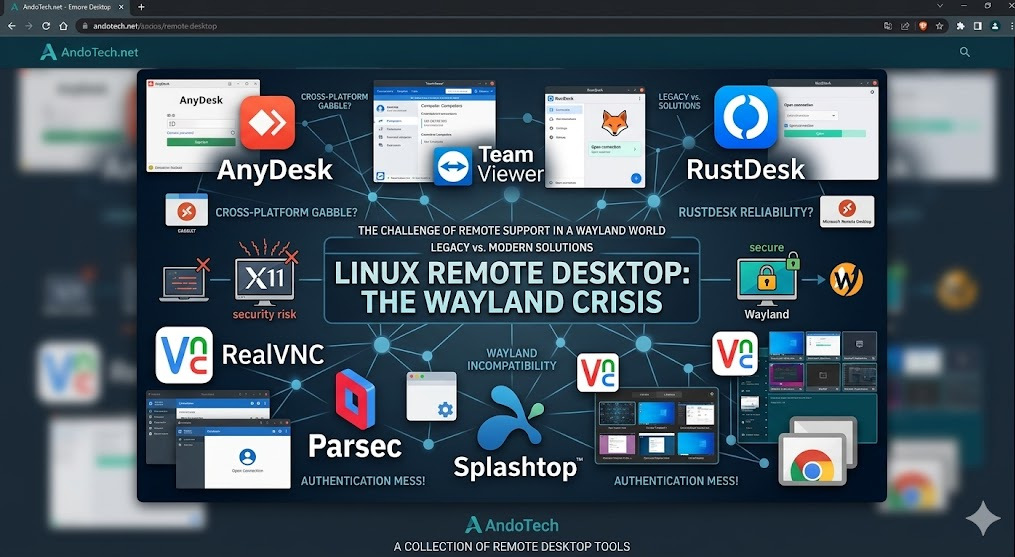1015x557 pixels.
Task: Open the share page icon
Action: coord(905,26)
